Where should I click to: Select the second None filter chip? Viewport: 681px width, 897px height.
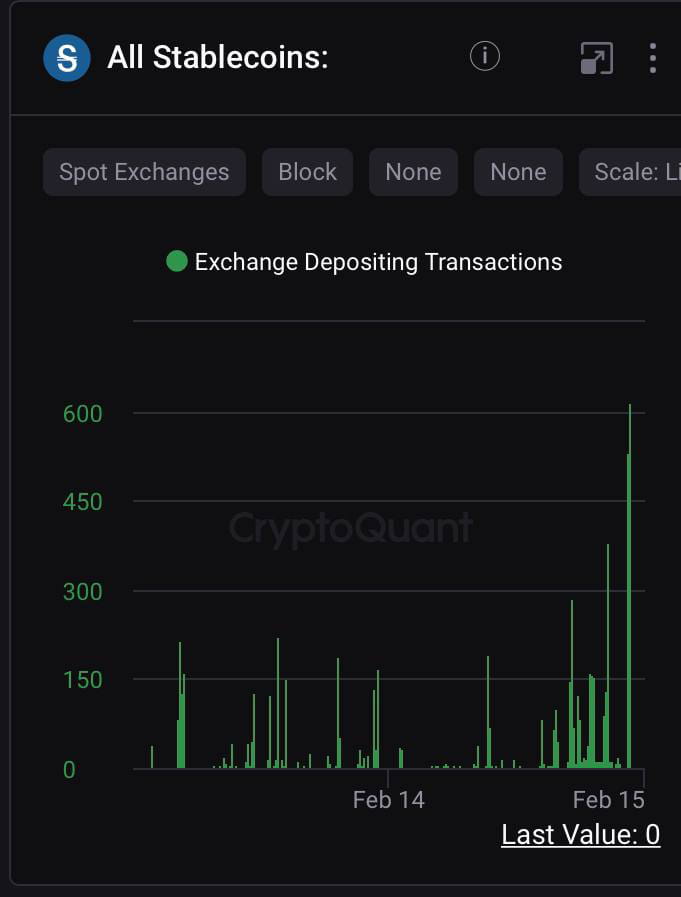coord(518,171)
